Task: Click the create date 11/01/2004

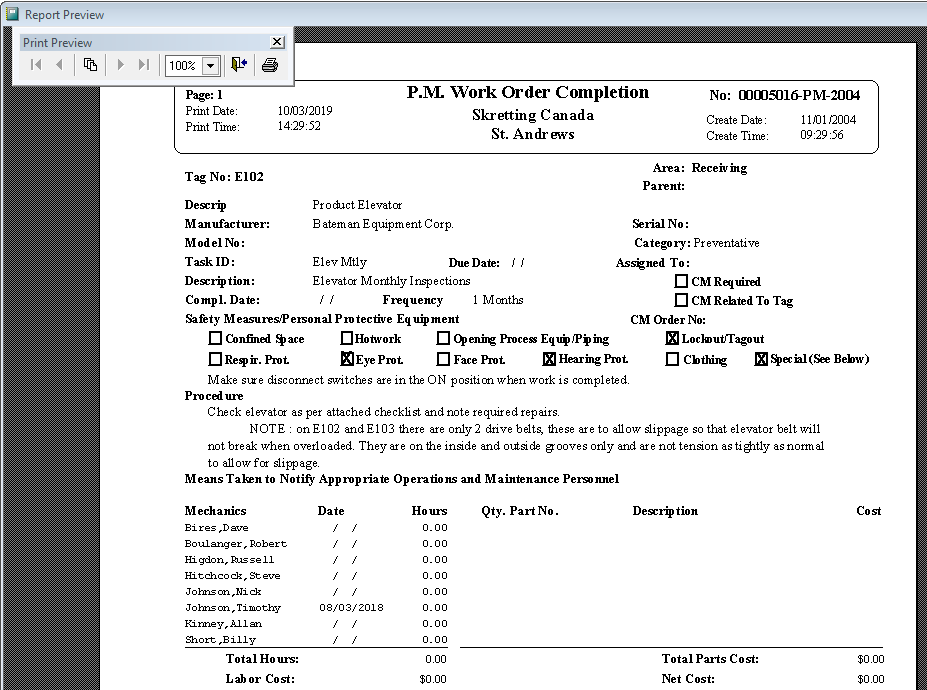Action: click(828, 119)
